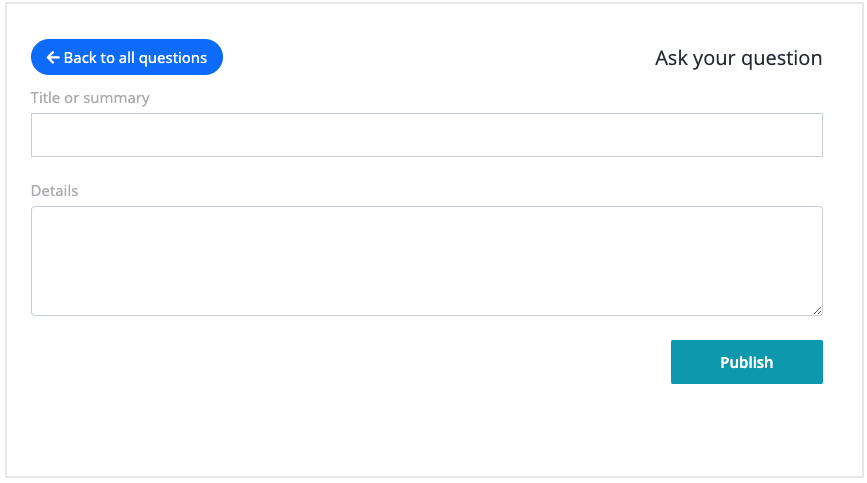Click the teal Publish button
The height and width of the screenshot is (483, 867).
[x=746, y=362]
